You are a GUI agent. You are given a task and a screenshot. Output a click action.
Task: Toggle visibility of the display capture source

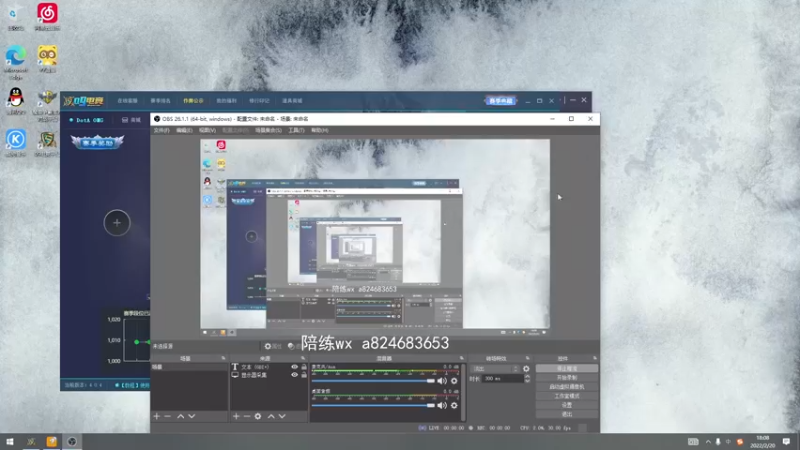point(294,375)
